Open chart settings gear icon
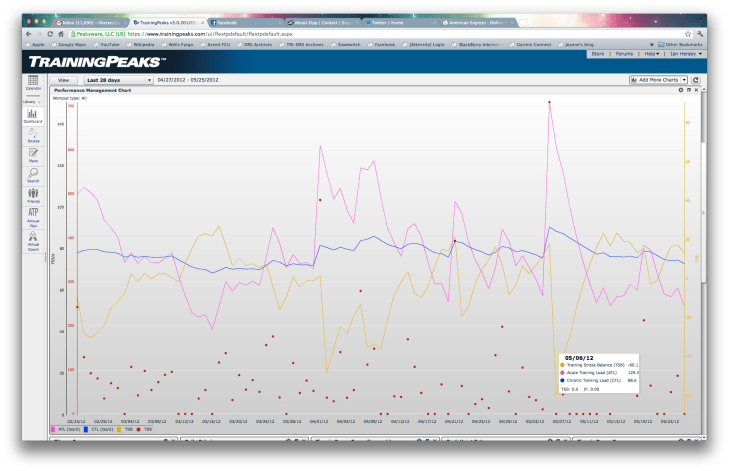729x471 pixels. pyautogui.click(x=680, y=90)
